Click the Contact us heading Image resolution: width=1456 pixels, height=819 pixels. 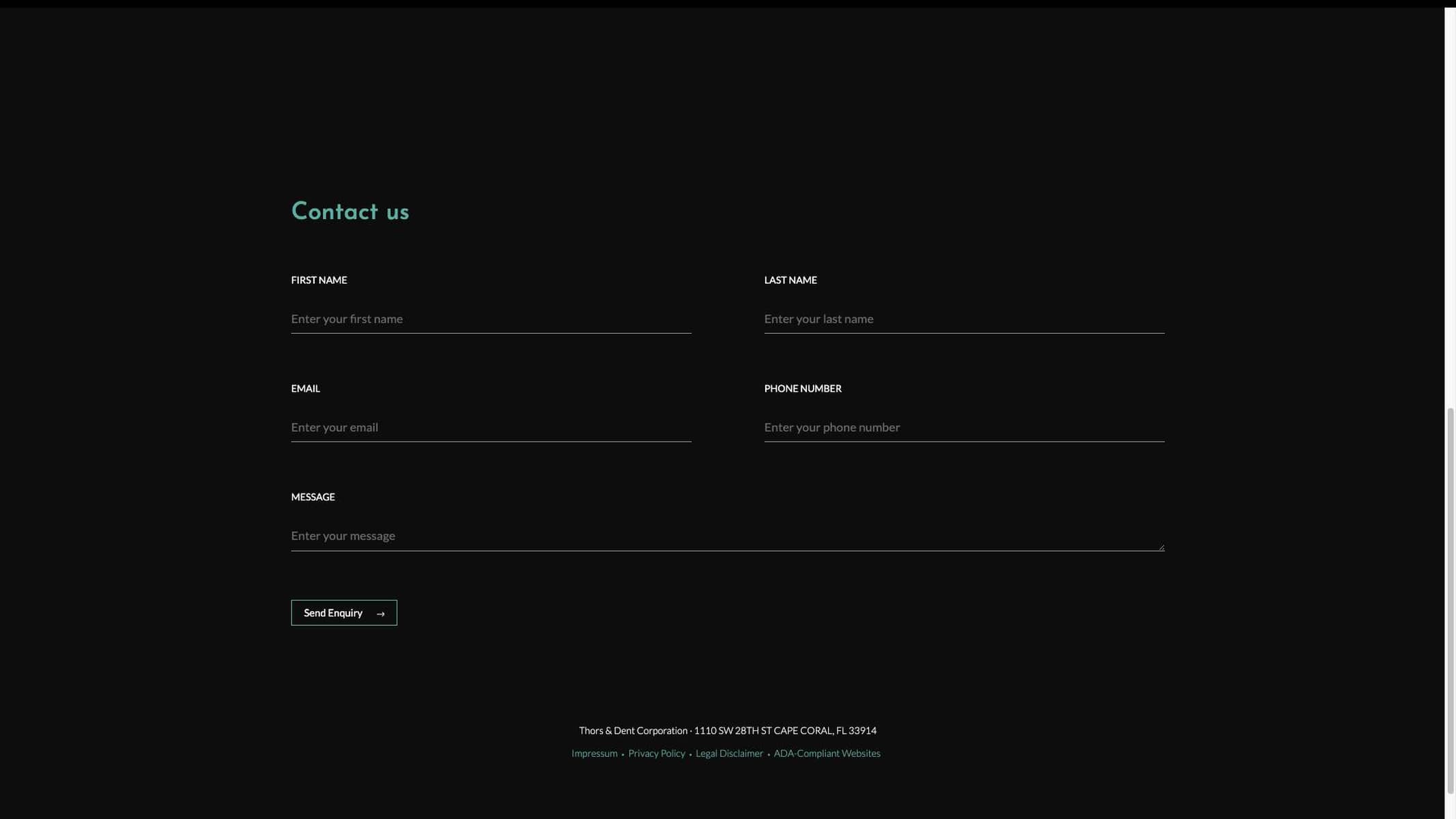coord(350,212)
